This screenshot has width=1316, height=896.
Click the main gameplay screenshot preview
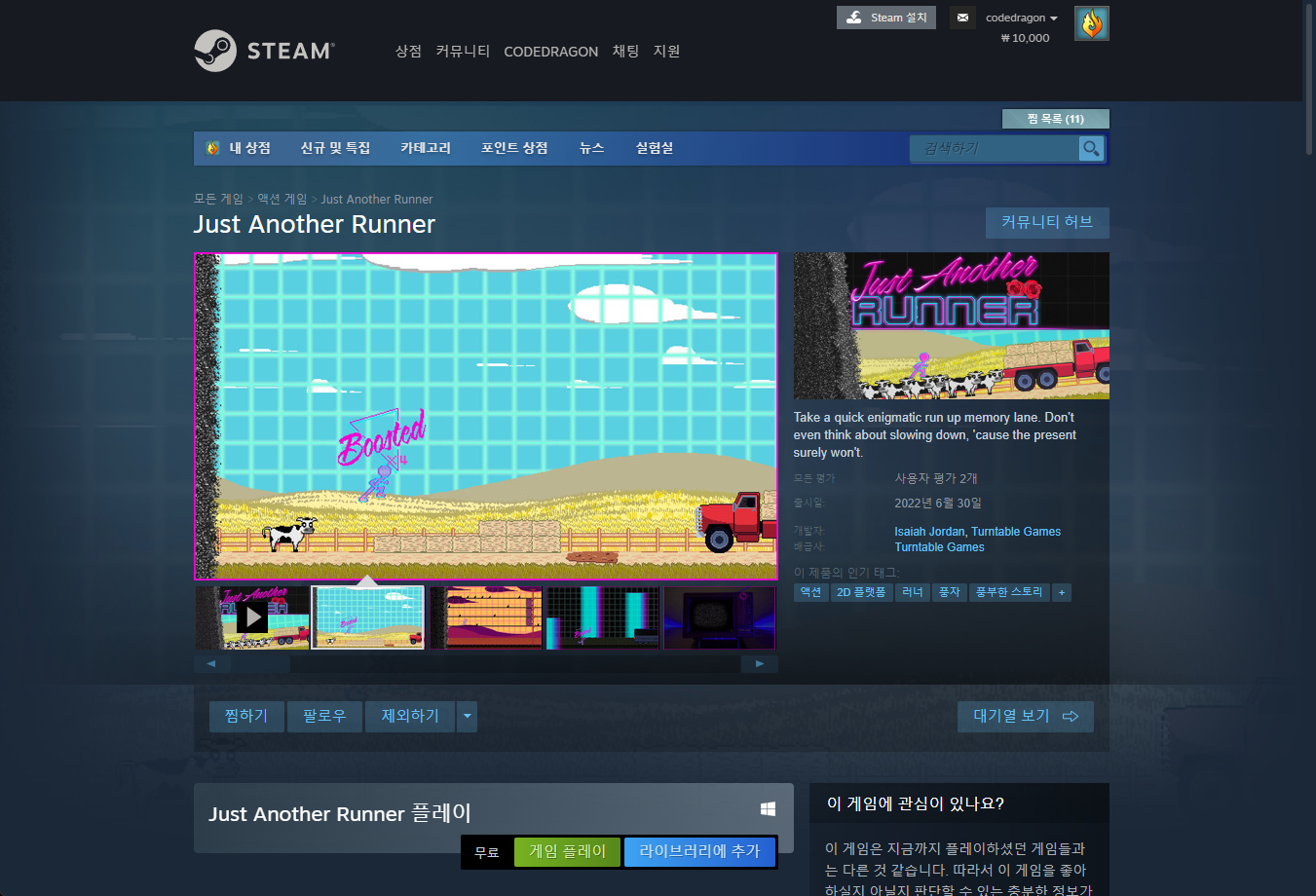[486, 416]
